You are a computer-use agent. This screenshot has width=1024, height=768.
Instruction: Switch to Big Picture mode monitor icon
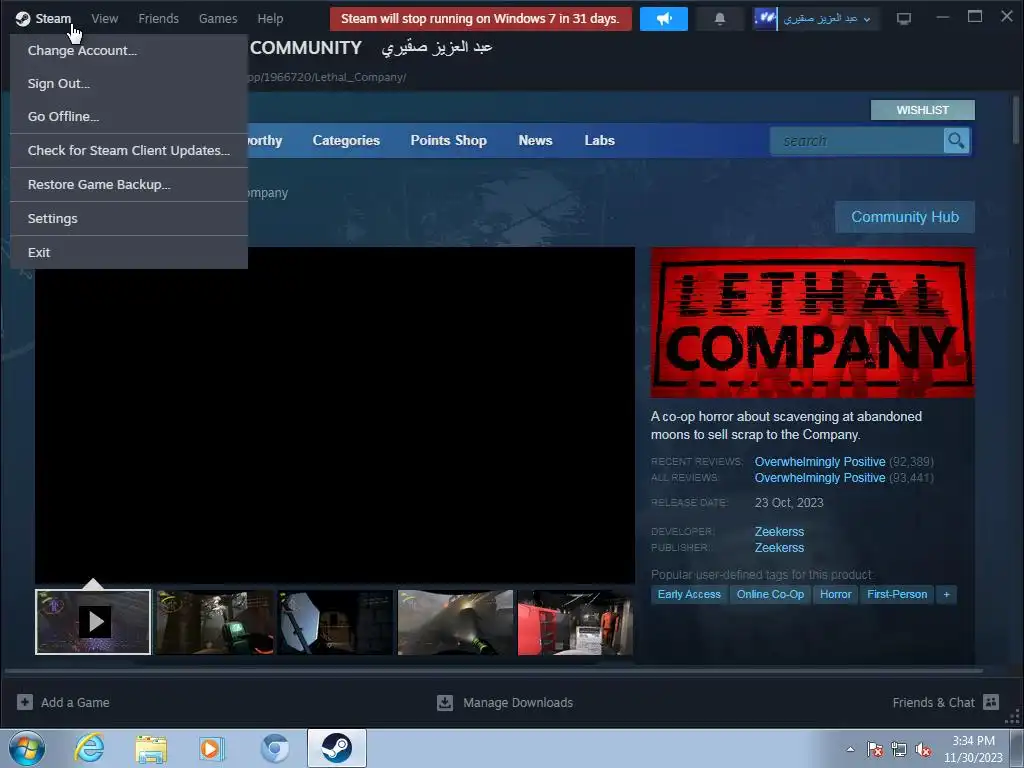(x=904, y=19)
